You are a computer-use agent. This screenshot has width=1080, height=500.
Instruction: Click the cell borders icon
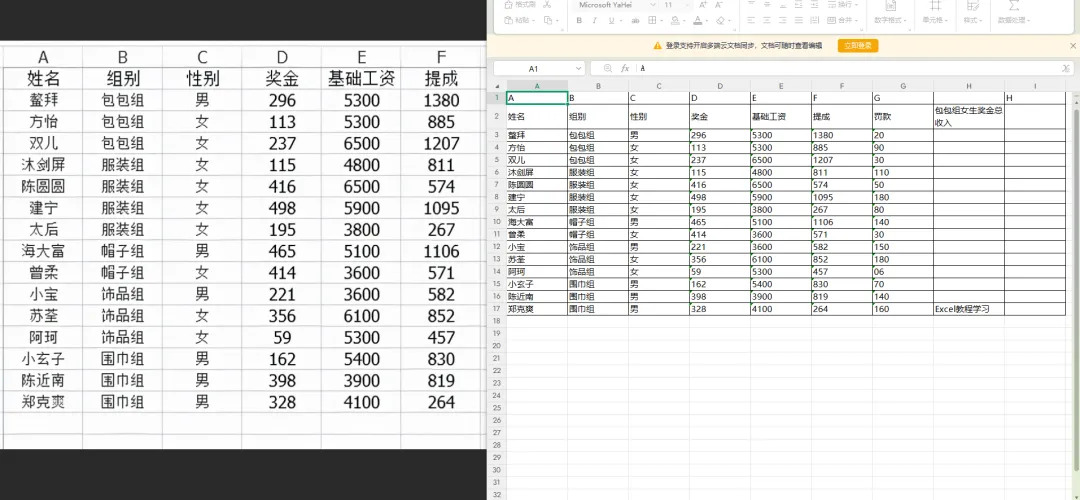click(652, 20)
